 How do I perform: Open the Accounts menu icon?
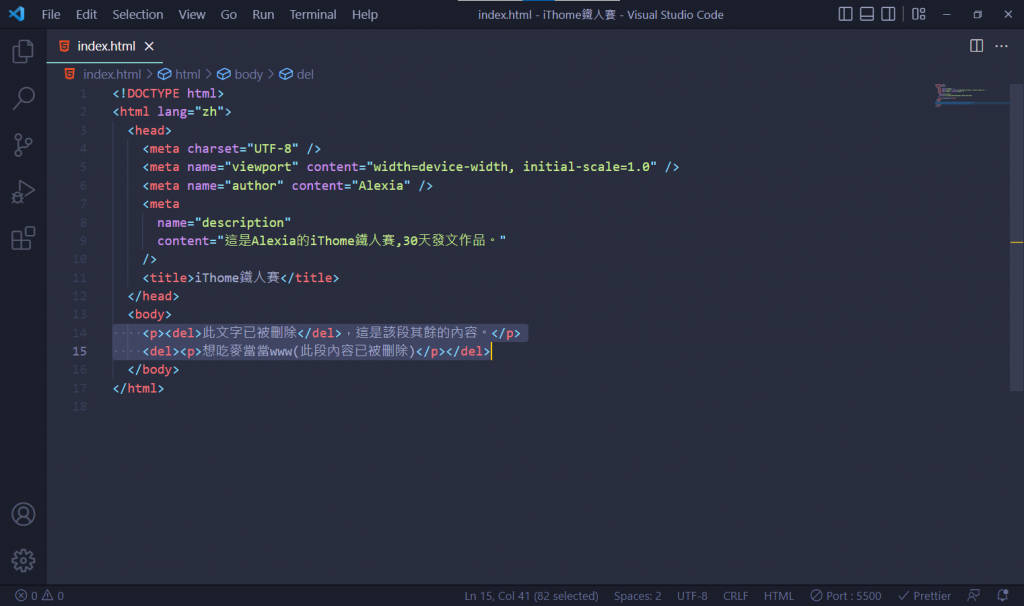coord(23,515)
